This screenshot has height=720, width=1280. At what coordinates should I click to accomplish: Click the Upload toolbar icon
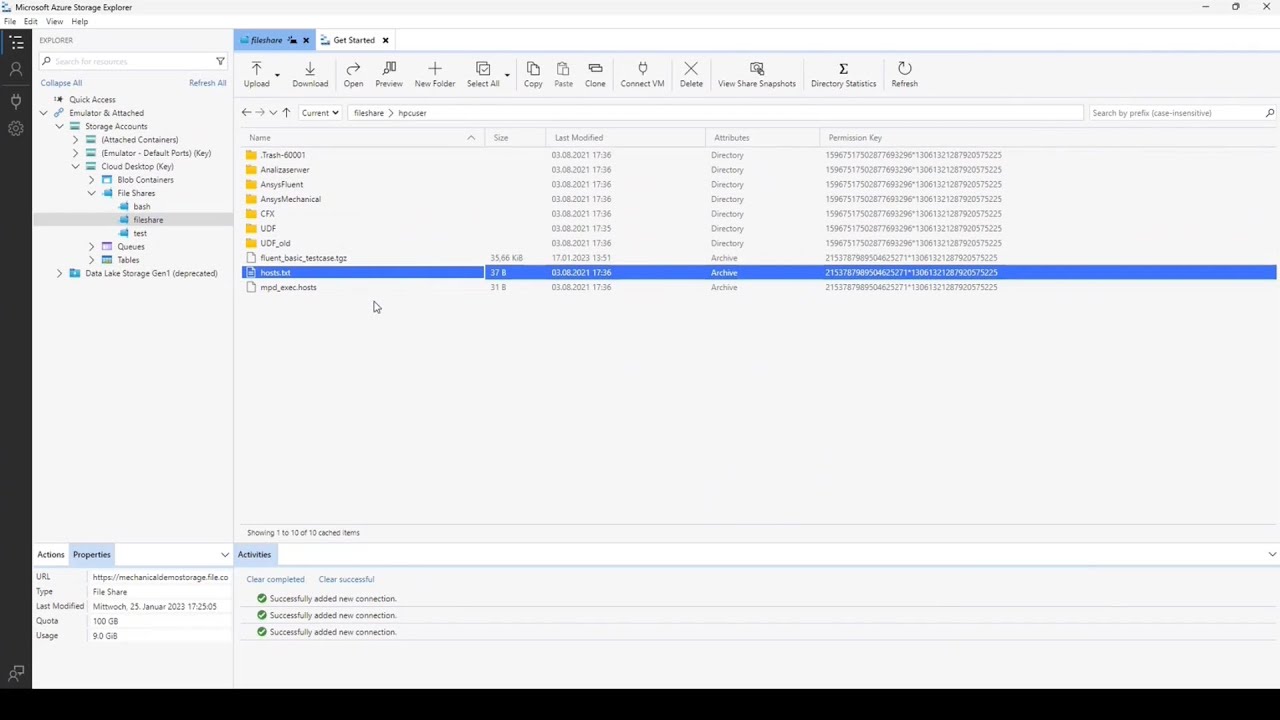click(x=256, y=68)
